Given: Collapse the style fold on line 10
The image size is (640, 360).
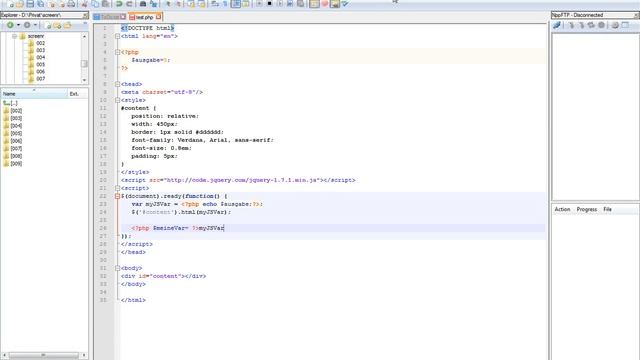Looking at the screenshot, I should click(x=118, y=100).
